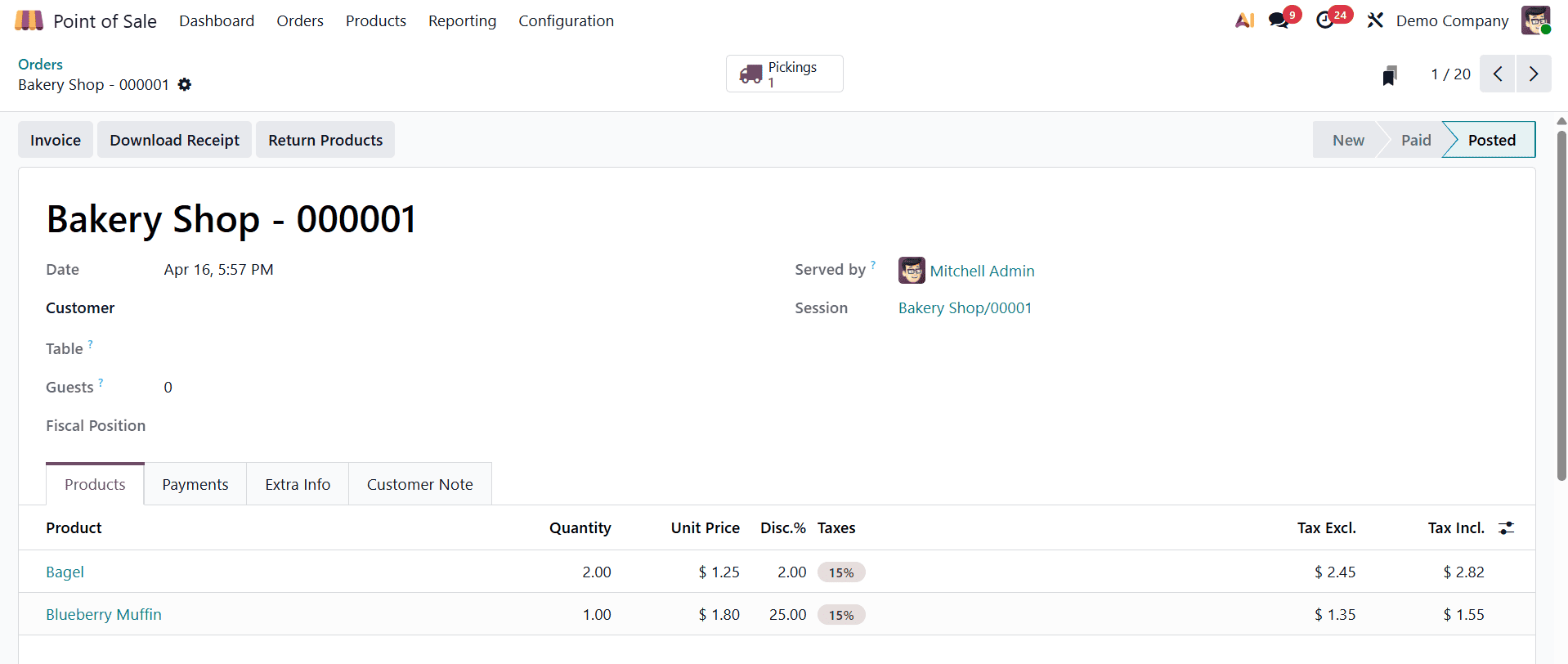This screenshot has width=1568, height=664.
Task: Open the Bagel product link
Action: click(65, 572)
